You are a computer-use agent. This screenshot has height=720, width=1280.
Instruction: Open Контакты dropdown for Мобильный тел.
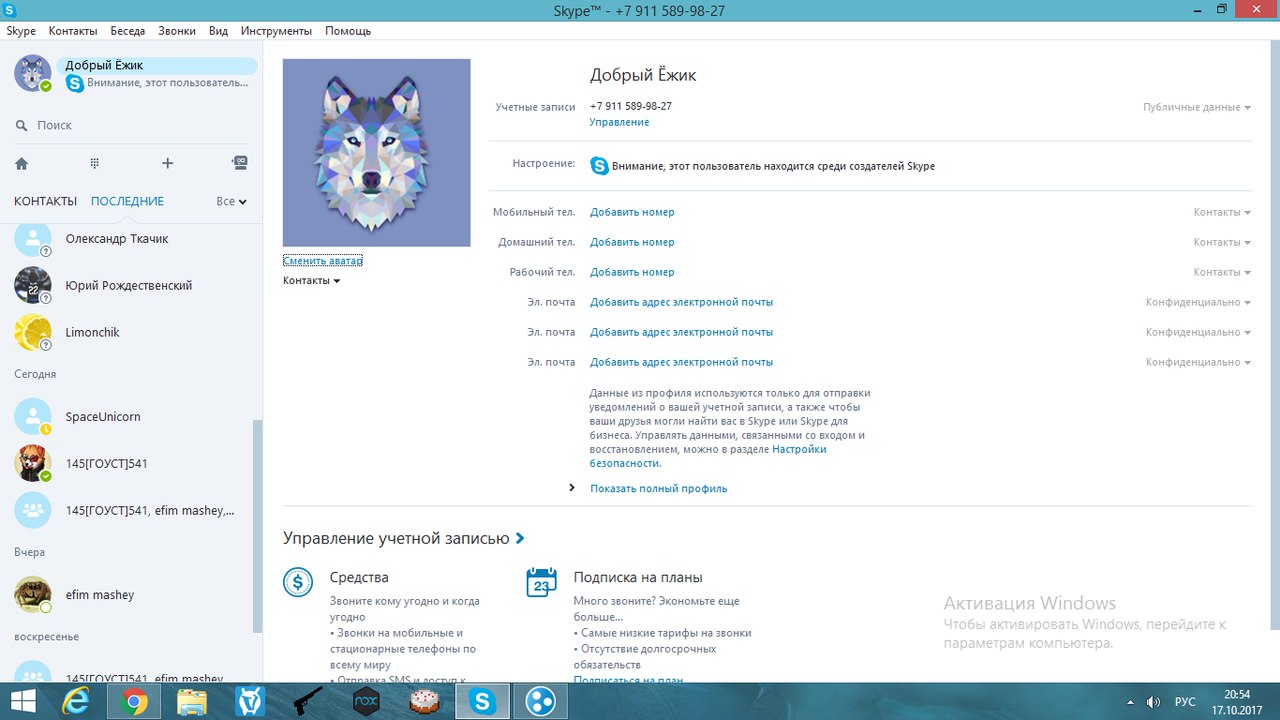(1222, 212)
